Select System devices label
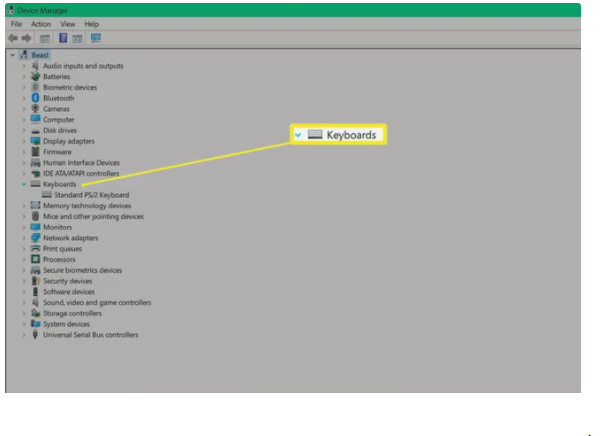The width and height of the screenshot is (602, 436). (66, 324)
